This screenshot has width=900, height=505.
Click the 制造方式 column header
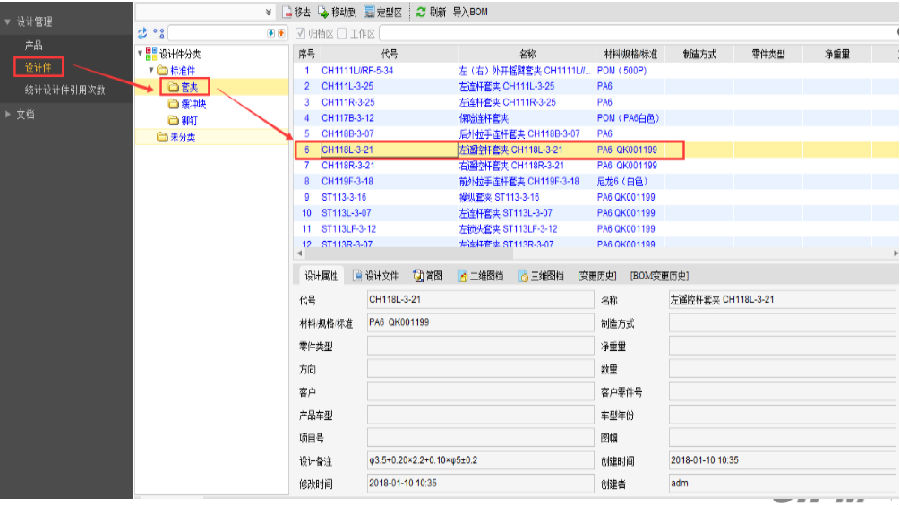pos(699,54)
